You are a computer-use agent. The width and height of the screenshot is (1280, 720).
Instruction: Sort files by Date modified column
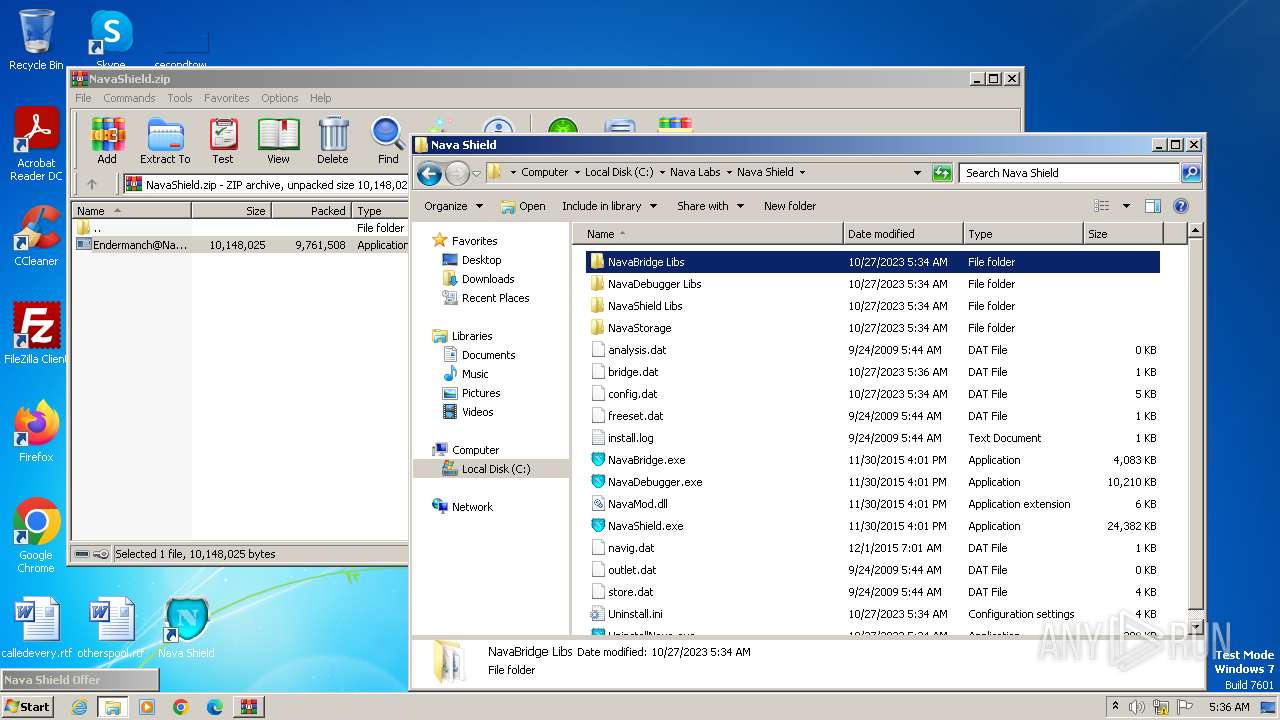pyautogui.click(x=903, y=234)
